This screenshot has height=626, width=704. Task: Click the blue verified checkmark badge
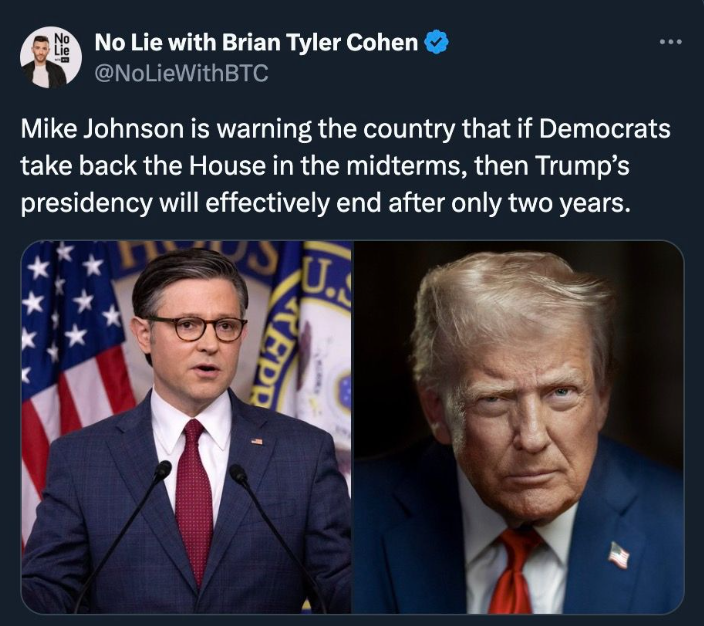coord(436,43)
